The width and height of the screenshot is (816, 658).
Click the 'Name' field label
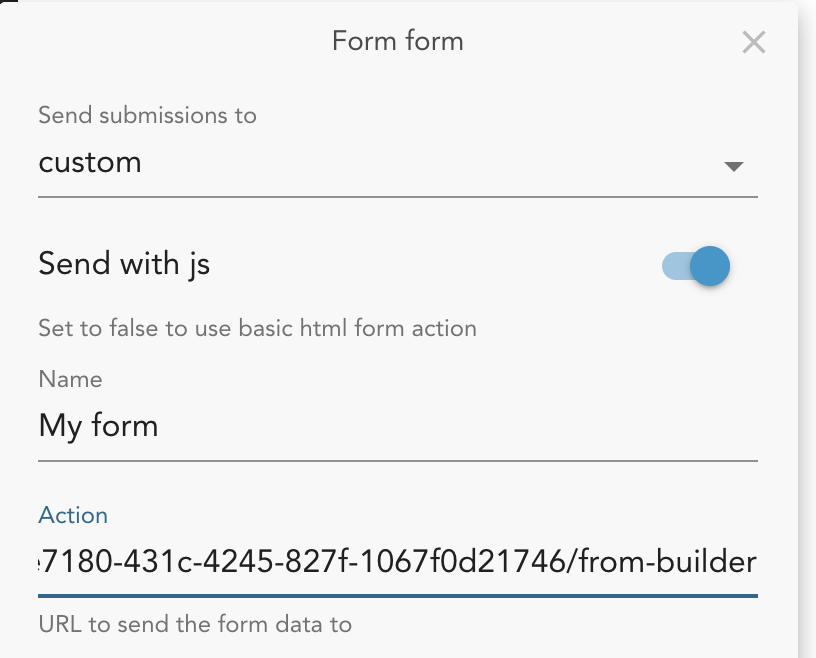pyautogui.click(x=70, y=379)
